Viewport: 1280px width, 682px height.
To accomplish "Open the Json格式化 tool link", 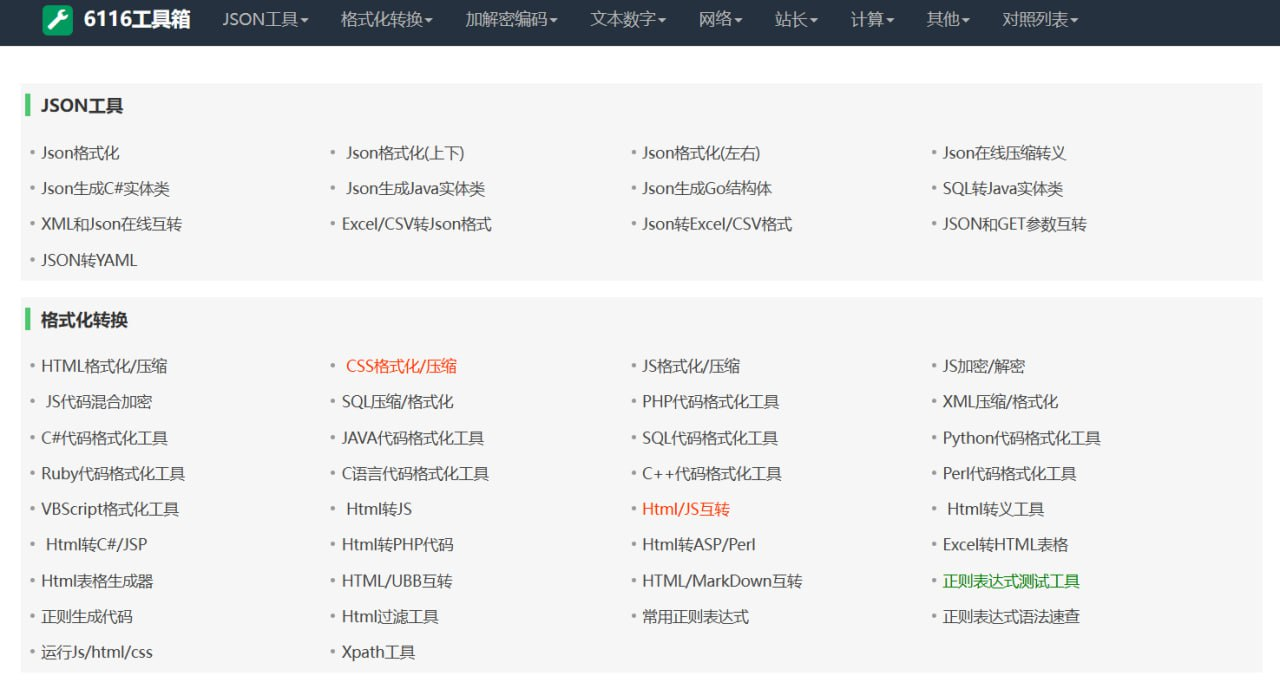I will [80, 153].
